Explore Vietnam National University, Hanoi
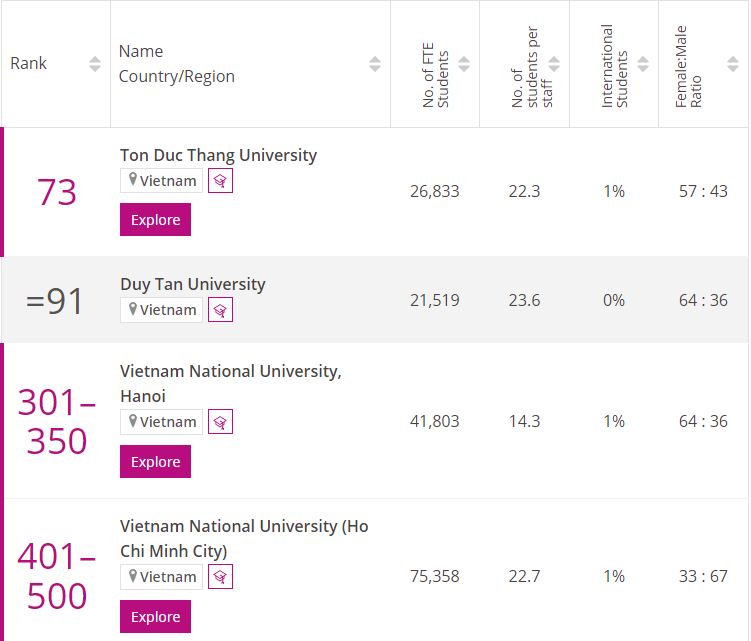 [155, 462]
